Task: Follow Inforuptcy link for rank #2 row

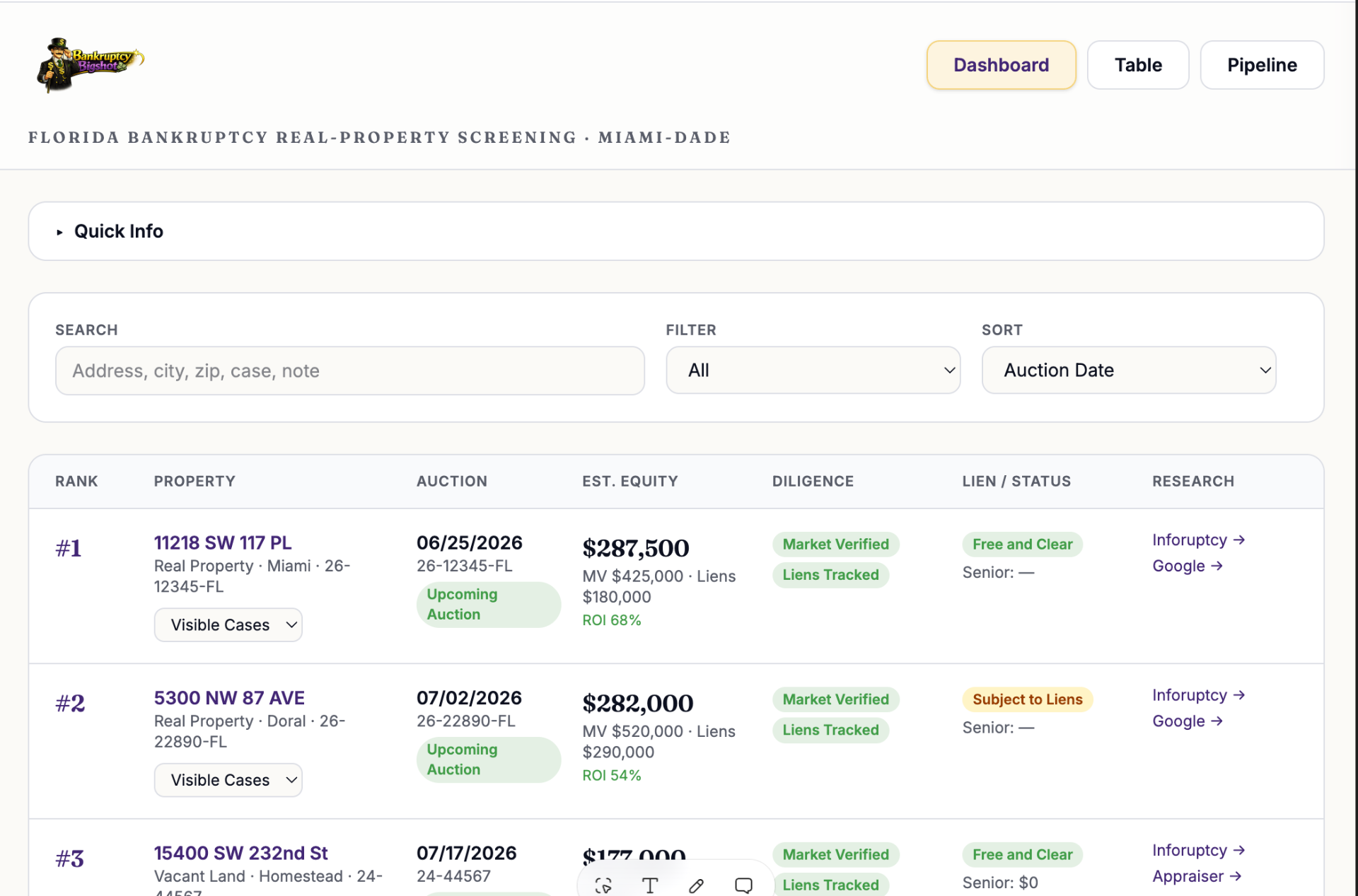Action: [1199, 695]
